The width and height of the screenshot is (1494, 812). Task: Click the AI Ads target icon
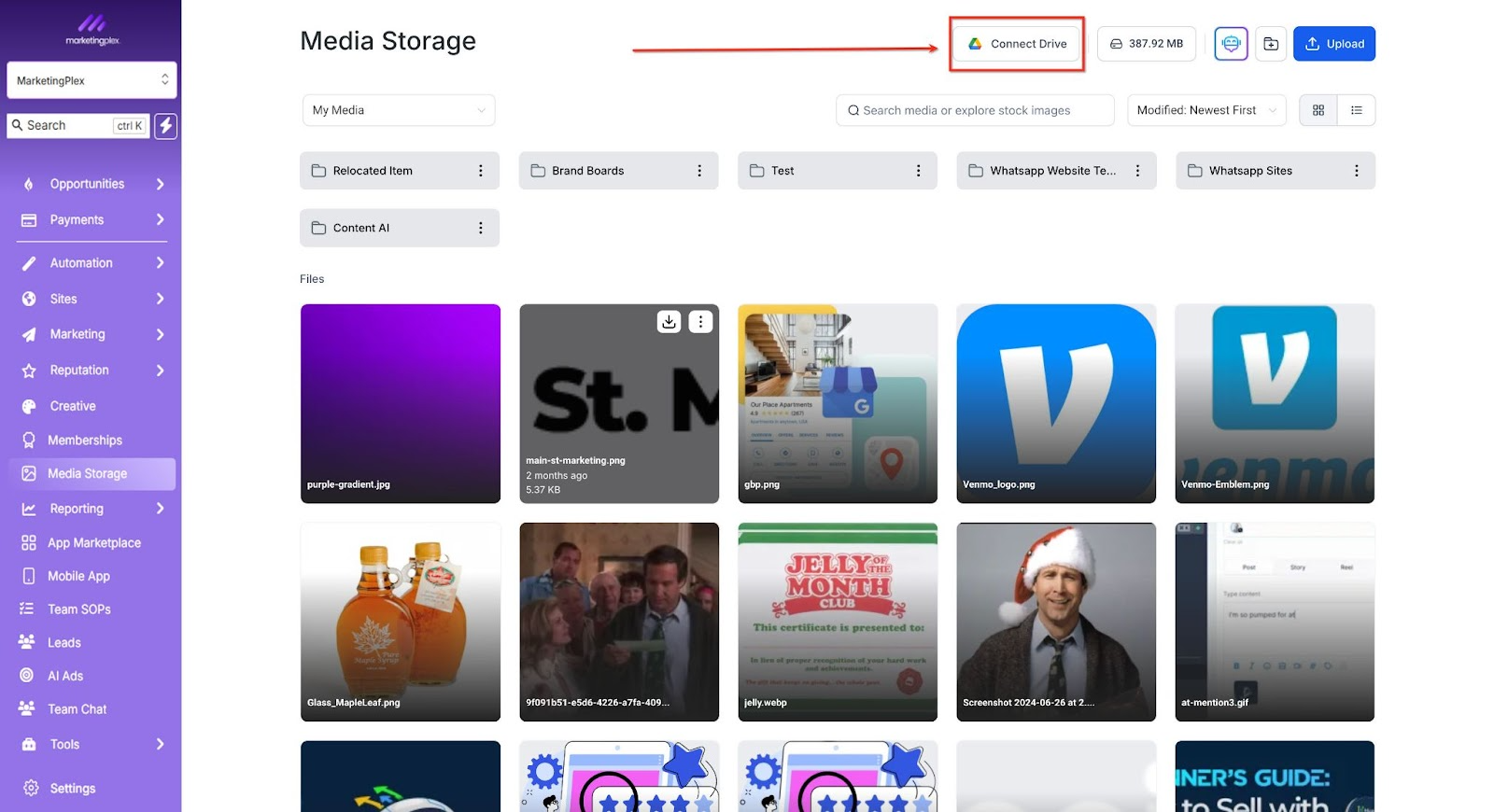[x=27, y=676]
